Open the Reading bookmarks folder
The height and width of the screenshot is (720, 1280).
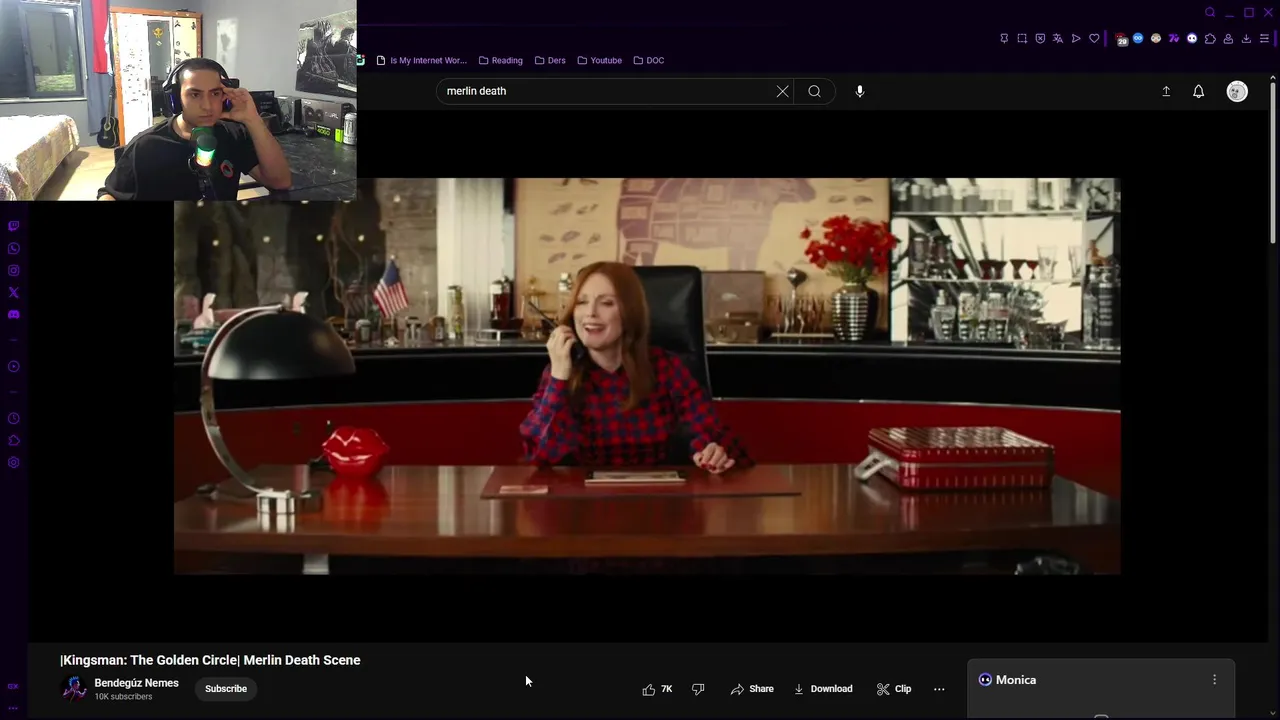coord(501,60)
